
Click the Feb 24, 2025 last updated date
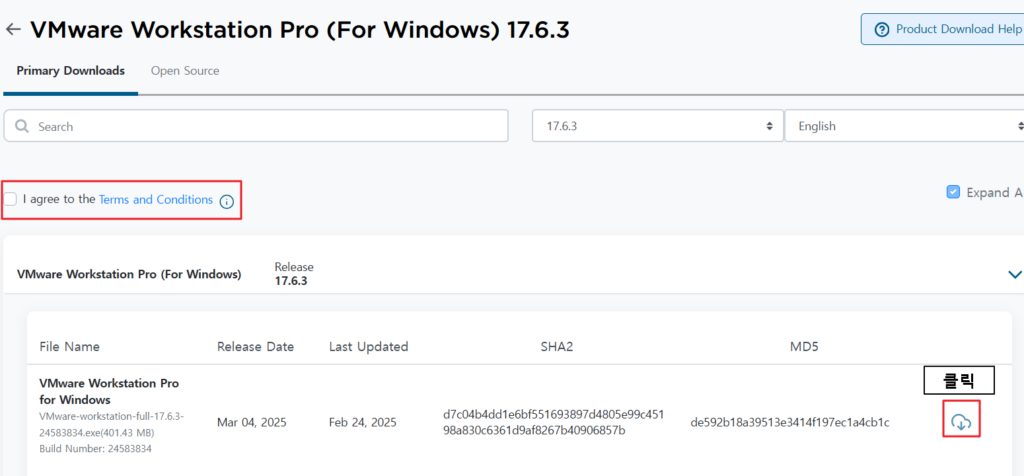click(362, 422)
